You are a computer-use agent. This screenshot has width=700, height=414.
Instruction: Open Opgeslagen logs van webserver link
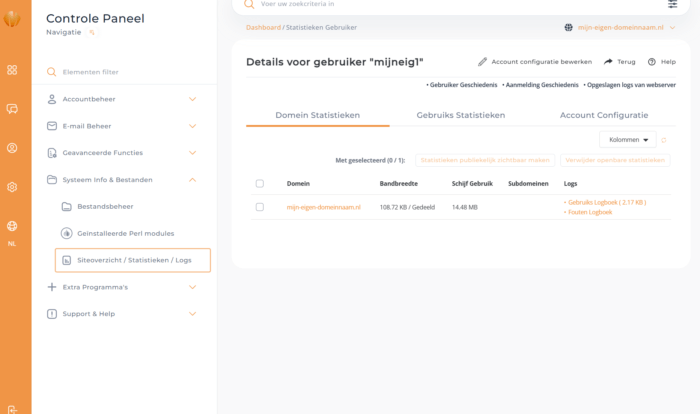[631, 85]
